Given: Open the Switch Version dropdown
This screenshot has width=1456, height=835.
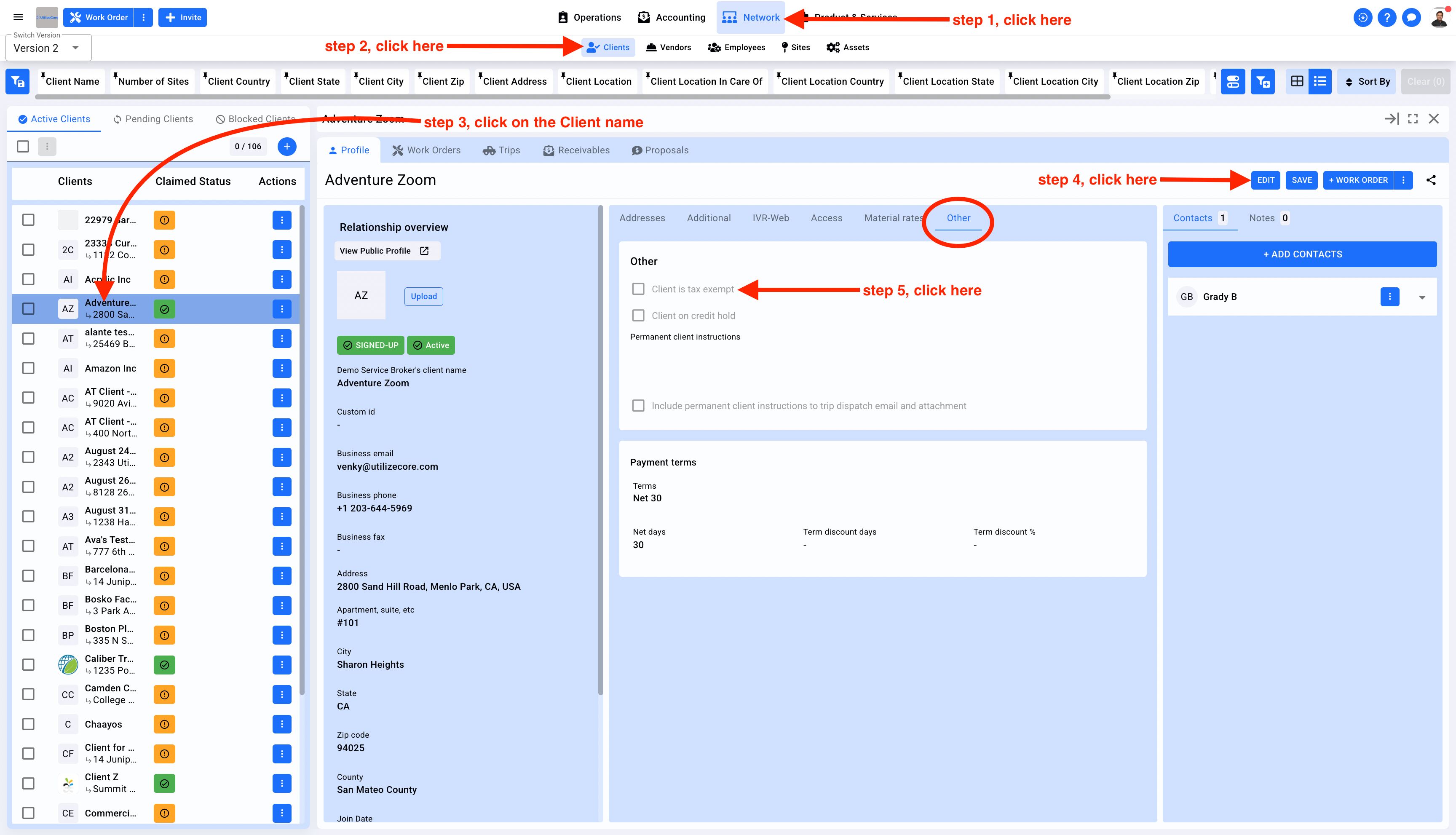Looking at the screenshot, I should 48,48.
